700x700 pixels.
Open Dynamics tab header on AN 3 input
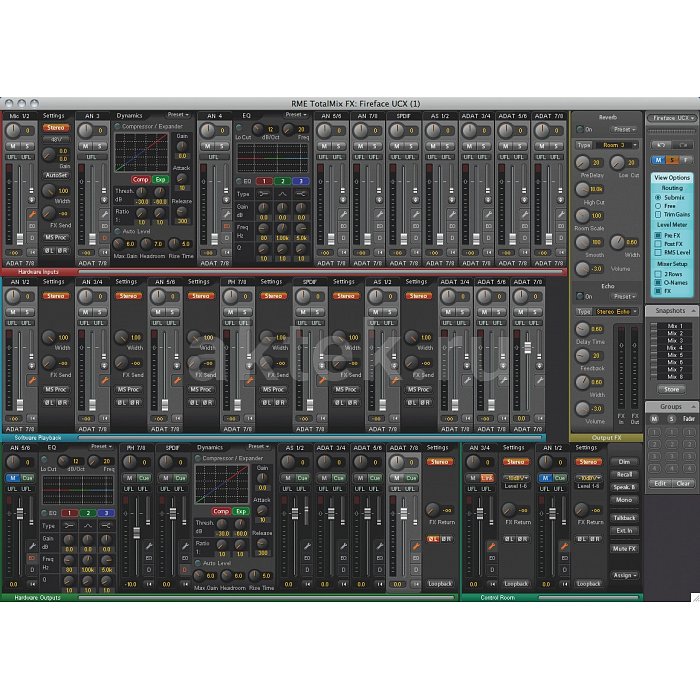coord(129,116)
